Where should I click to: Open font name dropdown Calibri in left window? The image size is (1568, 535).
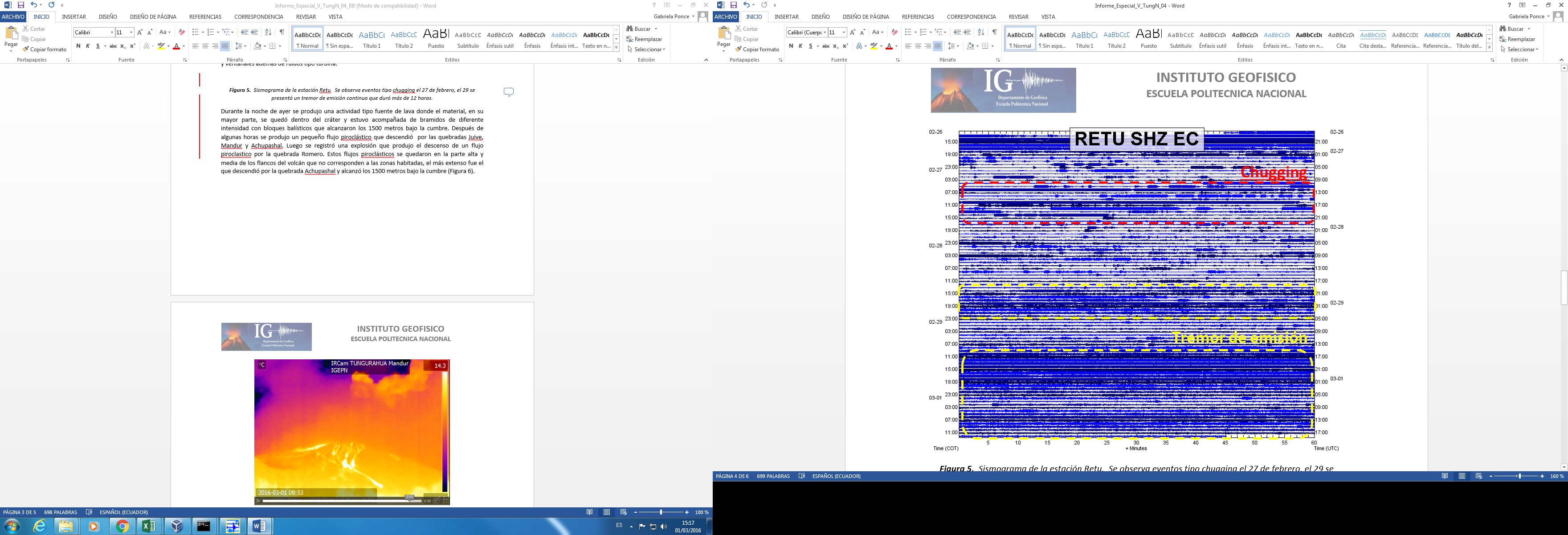(112, 32)
